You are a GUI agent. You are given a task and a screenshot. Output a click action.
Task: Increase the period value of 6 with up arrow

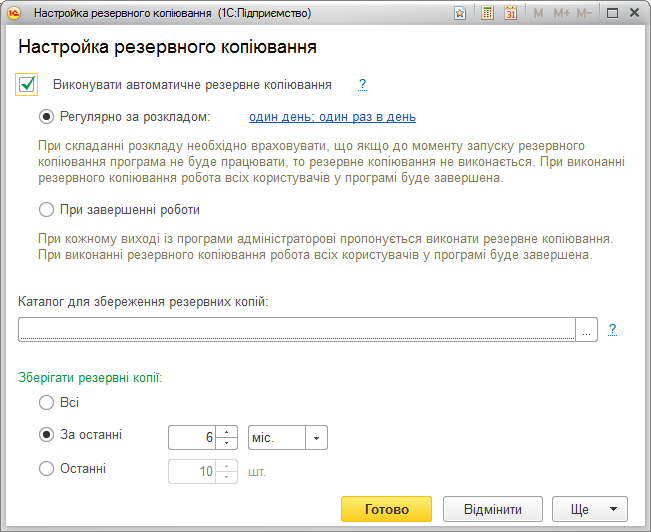coord(226,432)
